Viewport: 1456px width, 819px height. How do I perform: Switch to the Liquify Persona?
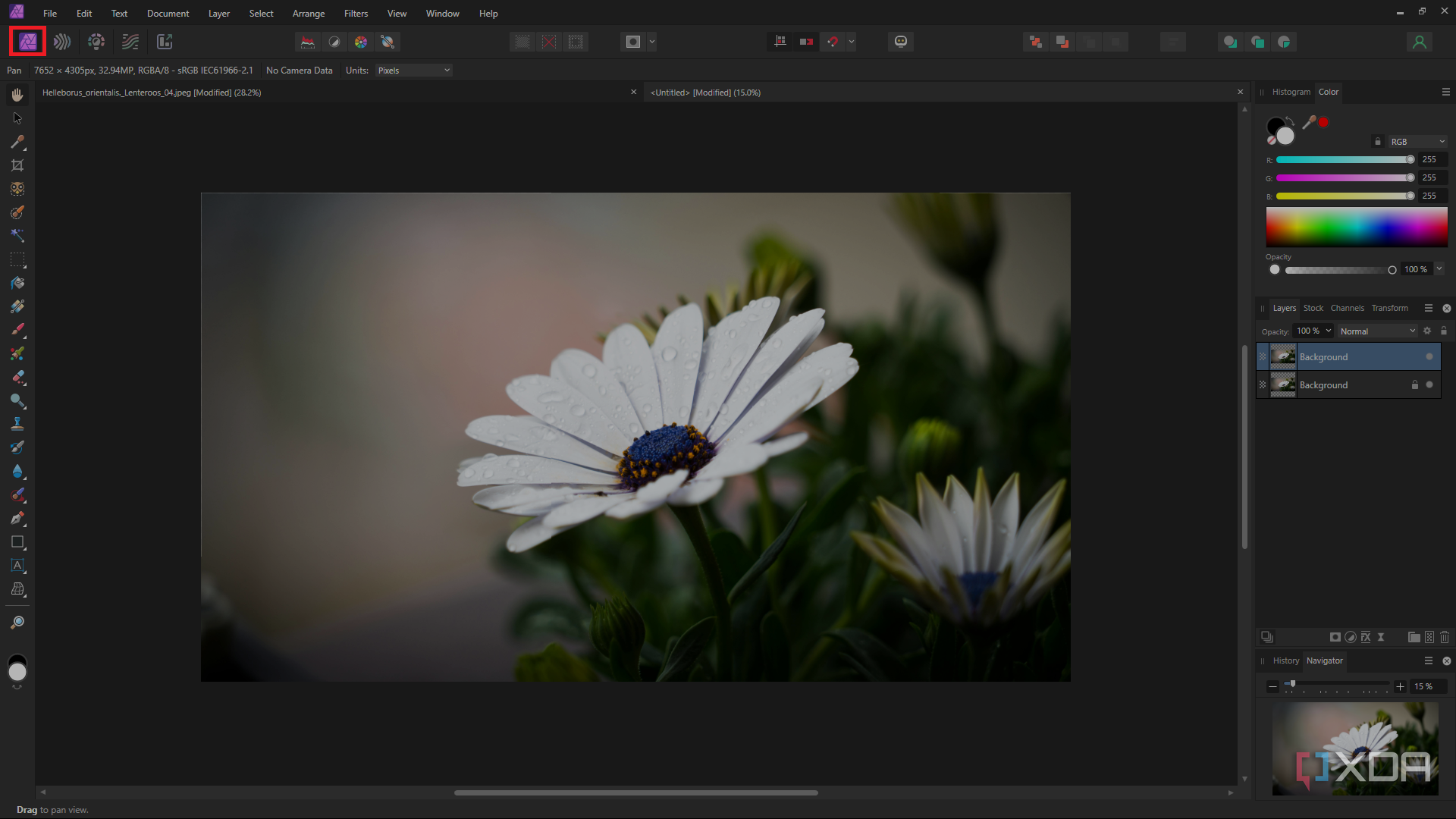tap(62, 42)
